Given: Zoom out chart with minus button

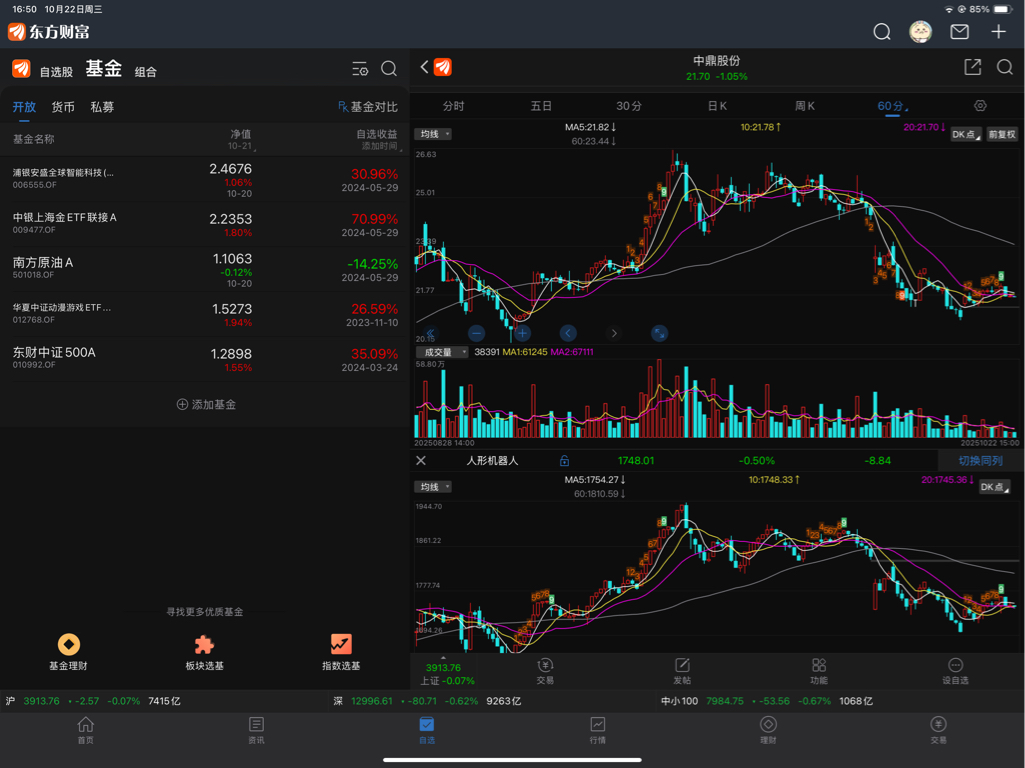Looking at the screenshot, I should (477, 333).
